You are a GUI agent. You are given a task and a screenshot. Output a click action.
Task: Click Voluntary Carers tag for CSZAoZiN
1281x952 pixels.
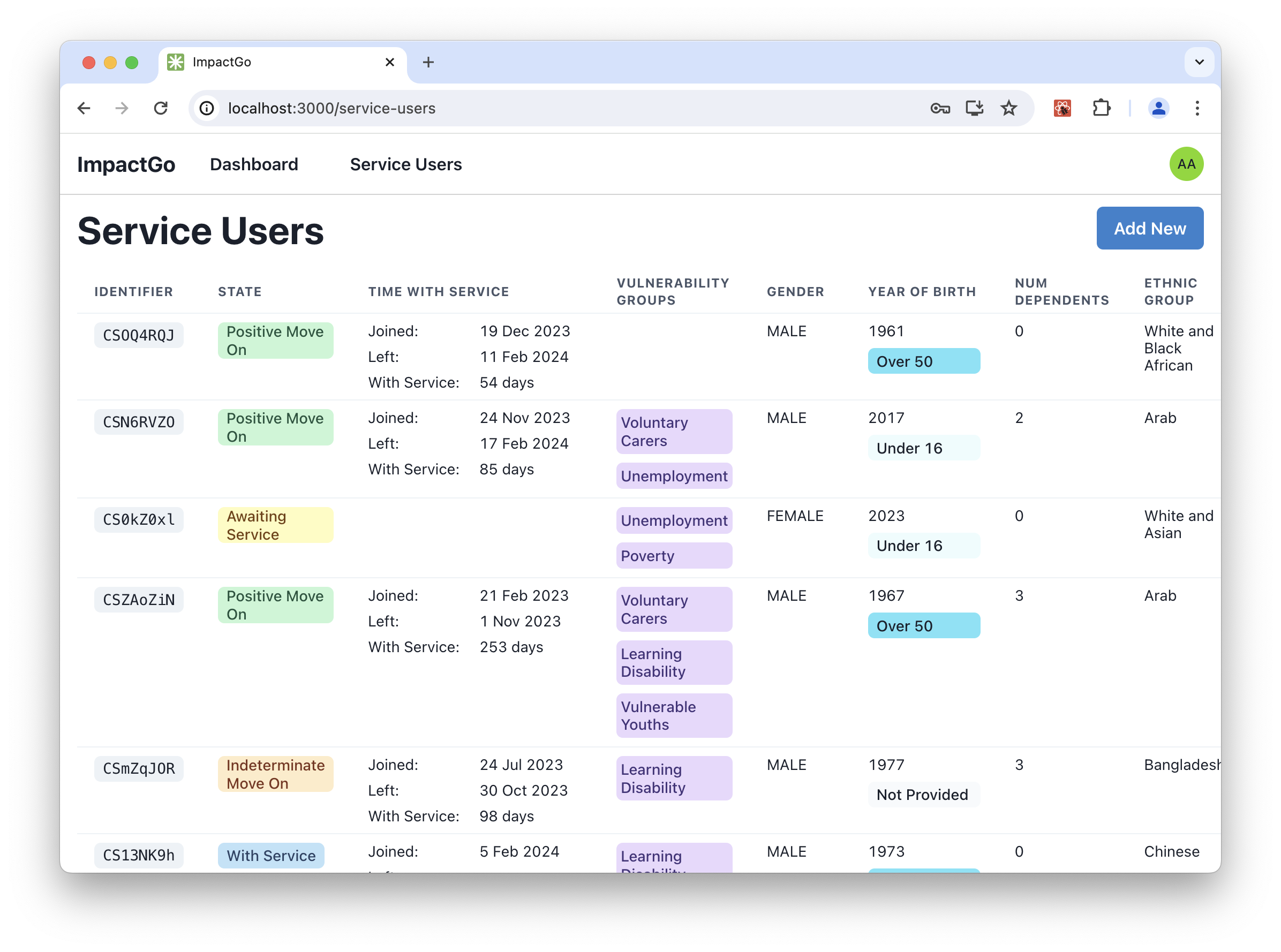coord(674,610)
